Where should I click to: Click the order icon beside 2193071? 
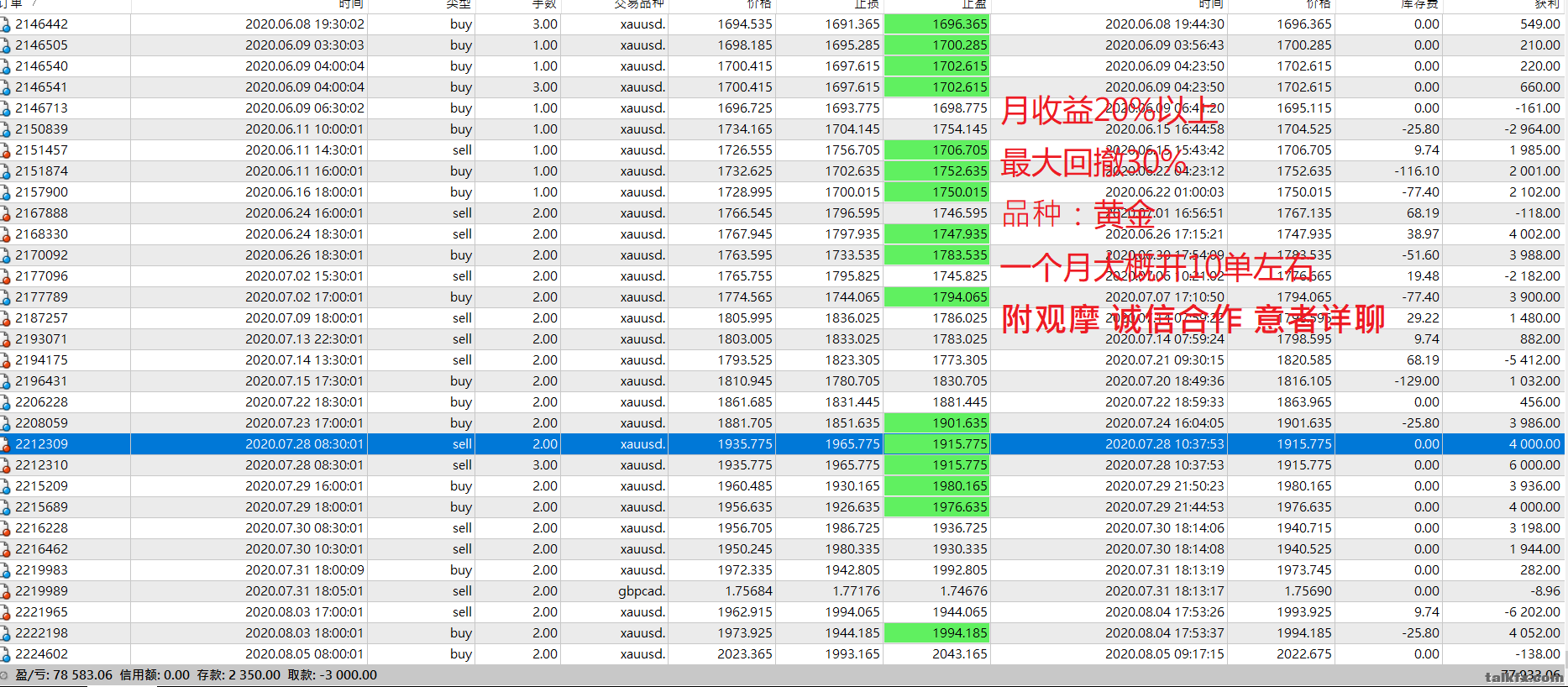[x=5, y=339]
